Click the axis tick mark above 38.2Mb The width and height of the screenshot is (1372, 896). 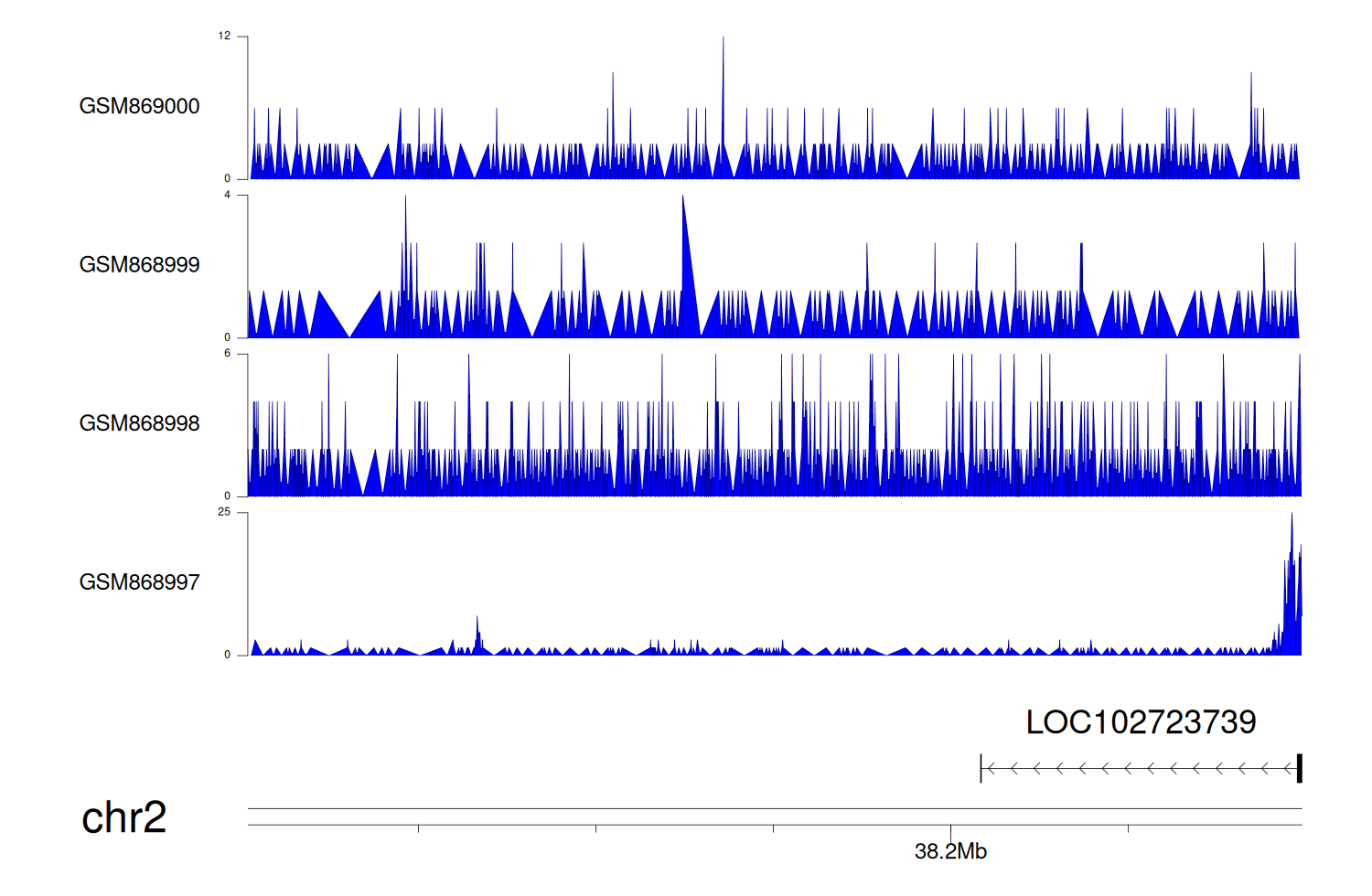[950, 829]
